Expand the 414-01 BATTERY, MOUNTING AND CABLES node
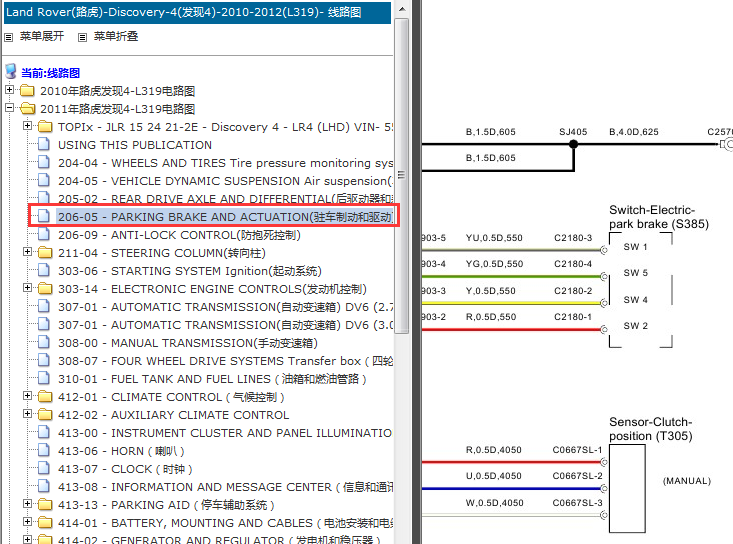733x544 pixels. 28,522
